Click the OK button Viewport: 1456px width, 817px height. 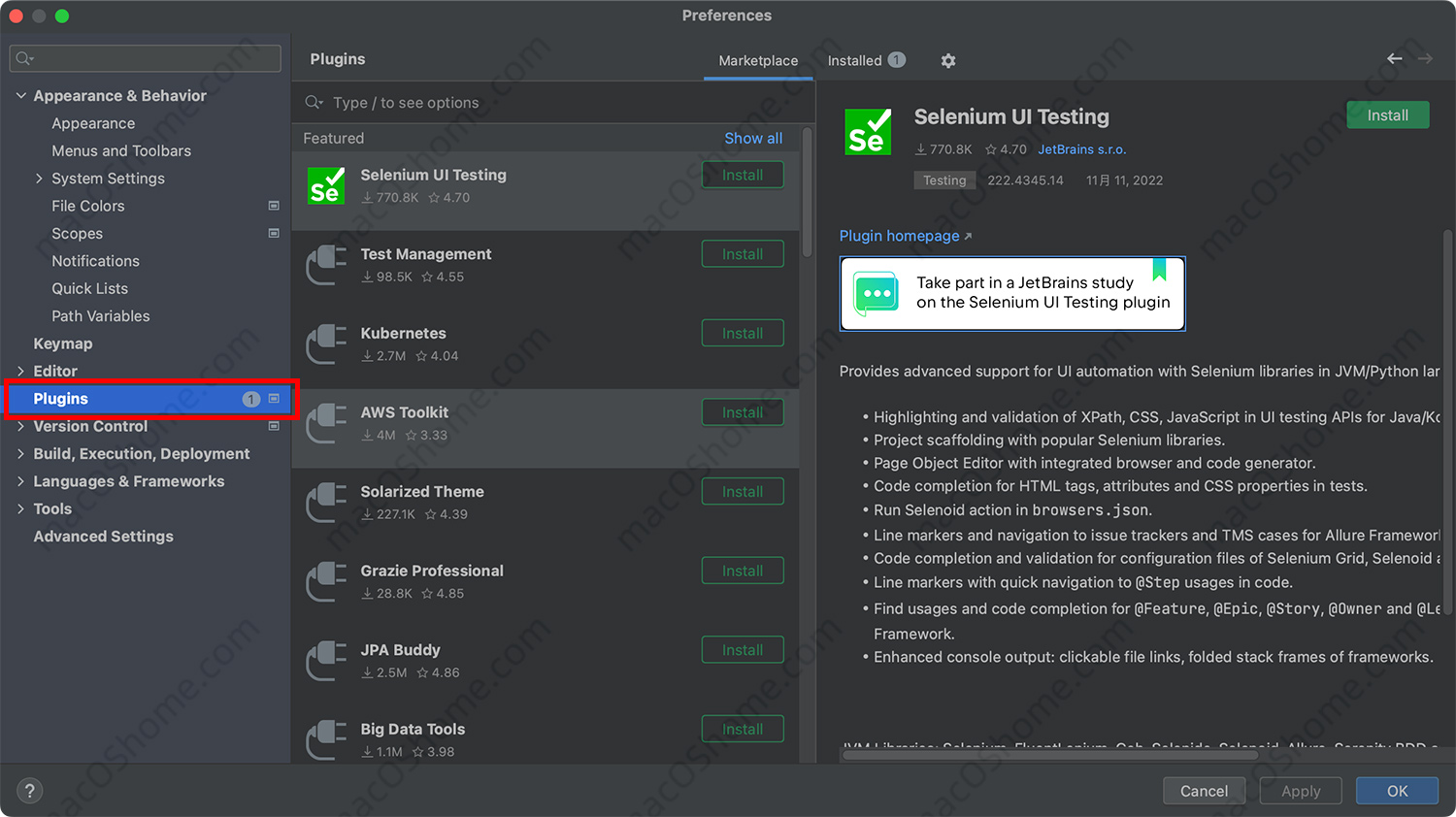point(1397,791)
